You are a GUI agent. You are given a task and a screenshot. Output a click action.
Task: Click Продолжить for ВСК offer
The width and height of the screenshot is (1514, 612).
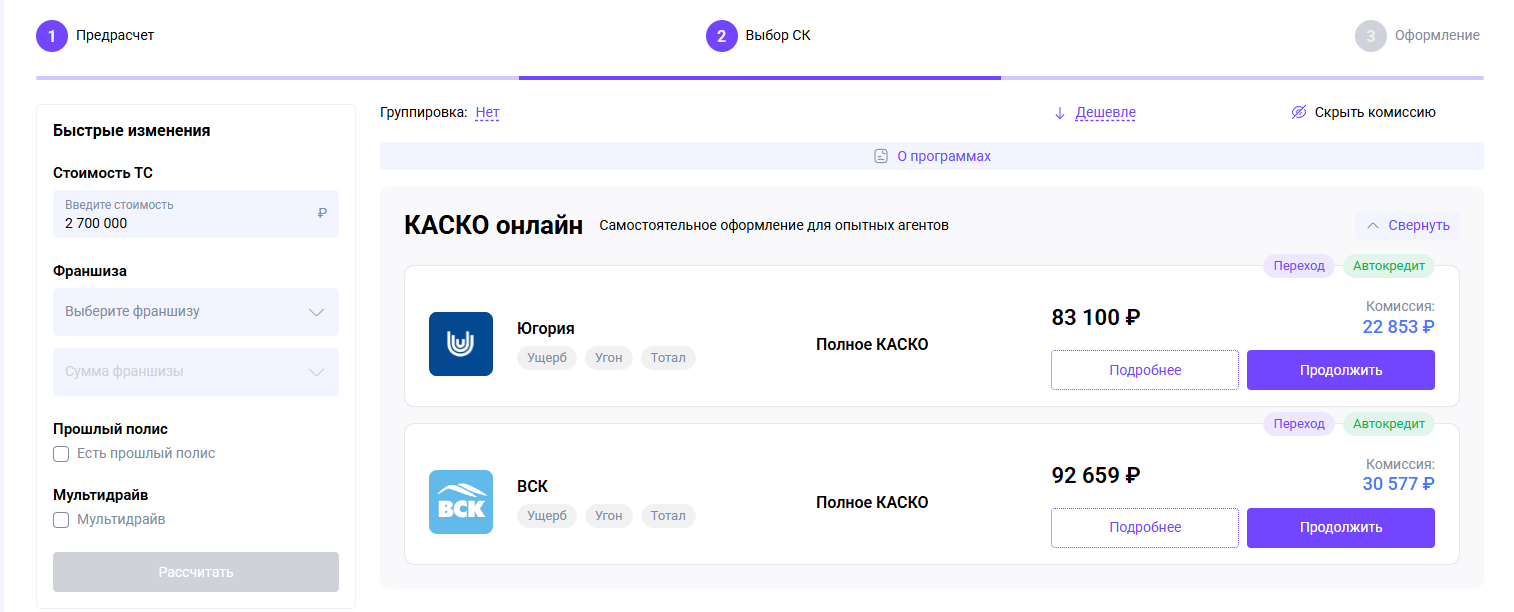(1341, 528)
